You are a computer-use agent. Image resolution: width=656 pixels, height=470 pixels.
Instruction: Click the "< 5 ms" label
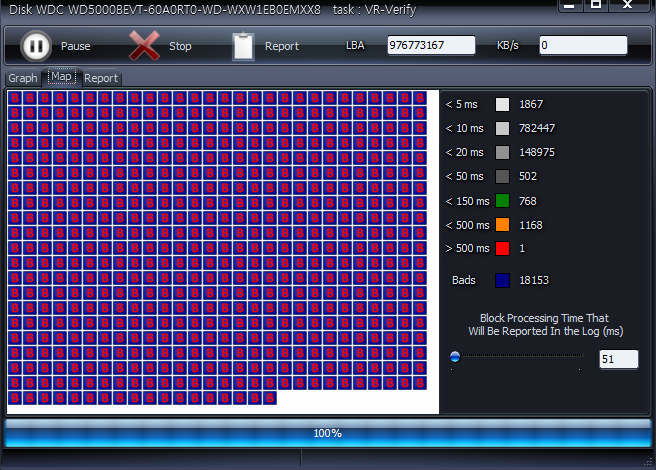(461, 104)
